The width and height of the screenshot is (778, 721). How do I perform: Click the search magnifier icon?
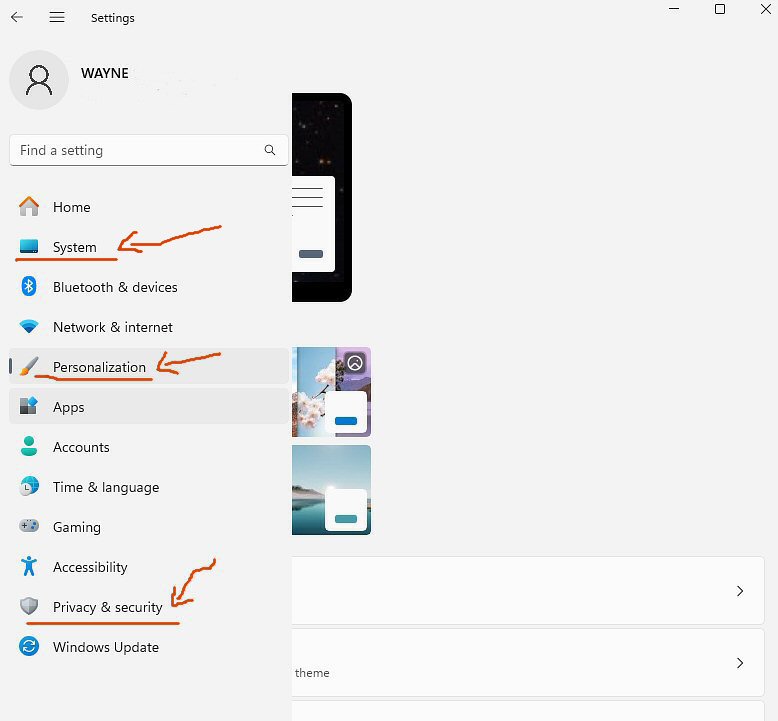point(270,150)
